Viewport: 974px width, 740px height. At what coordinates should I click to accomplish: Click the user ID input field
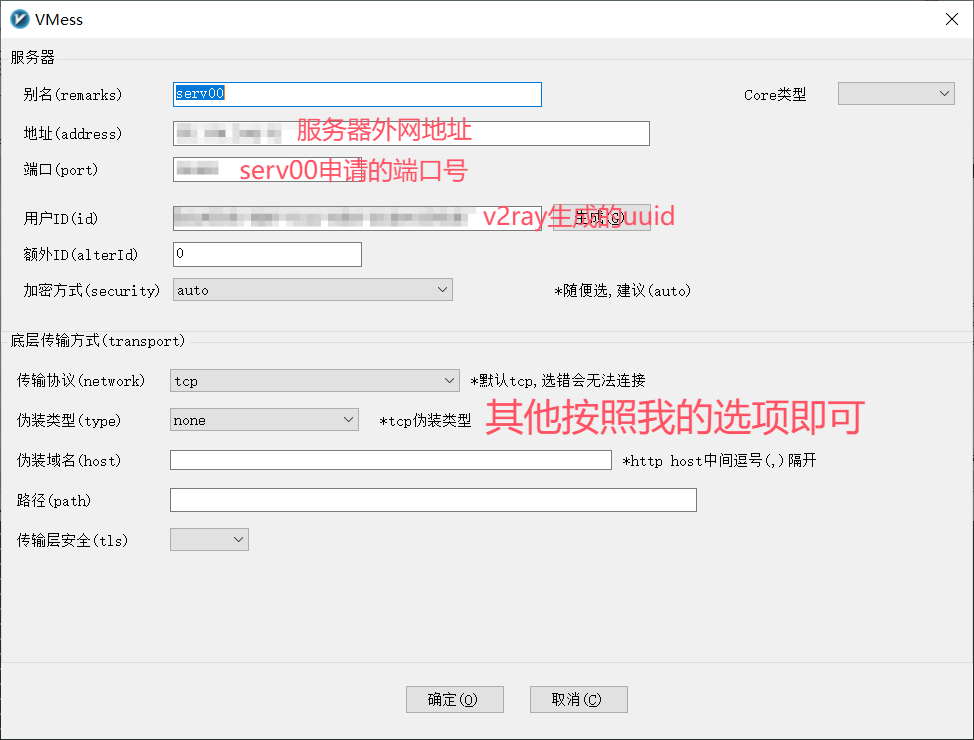click(x=357, y=219)
